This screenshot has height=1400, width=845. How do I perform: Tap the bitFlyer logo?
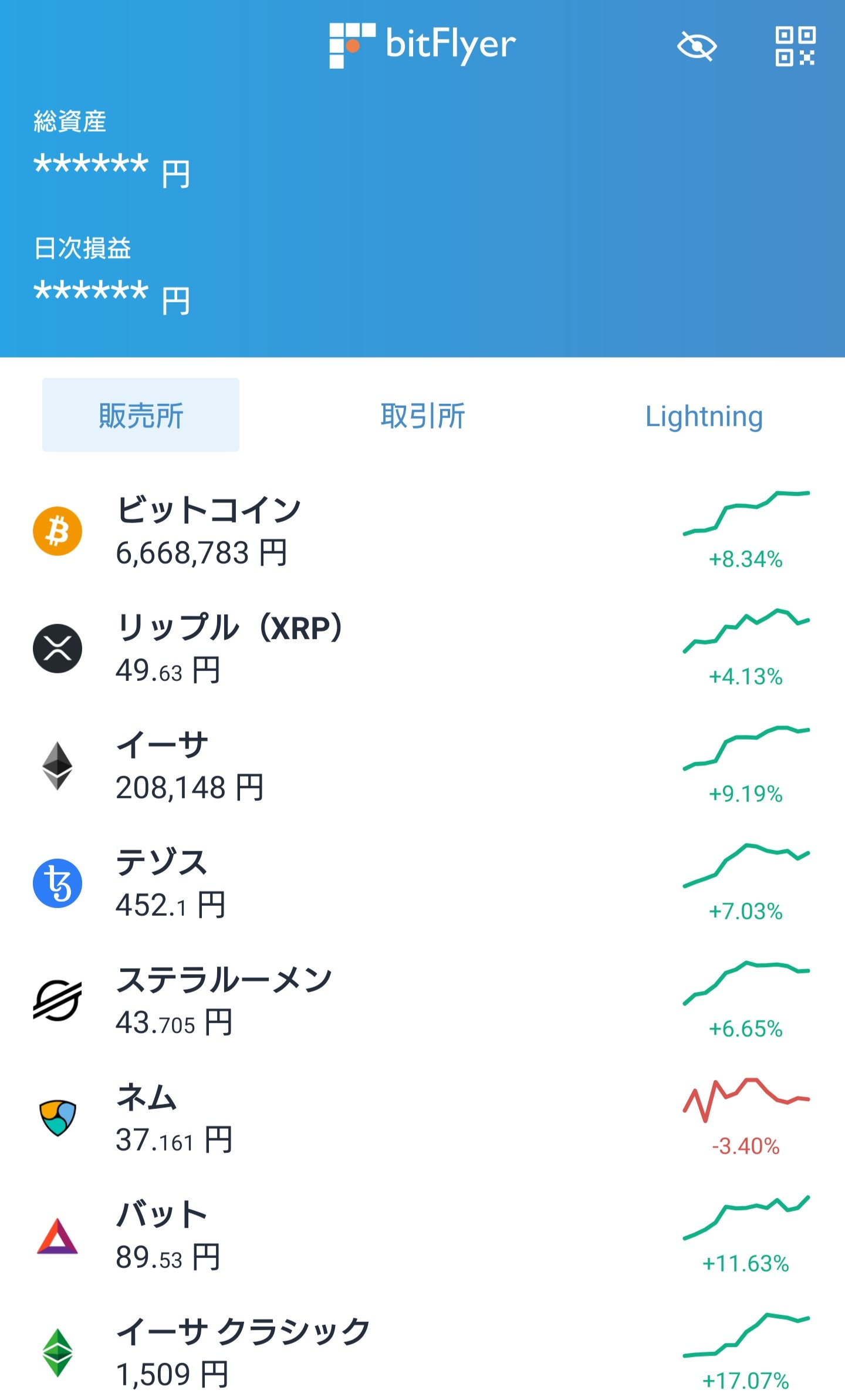(422, 45)
